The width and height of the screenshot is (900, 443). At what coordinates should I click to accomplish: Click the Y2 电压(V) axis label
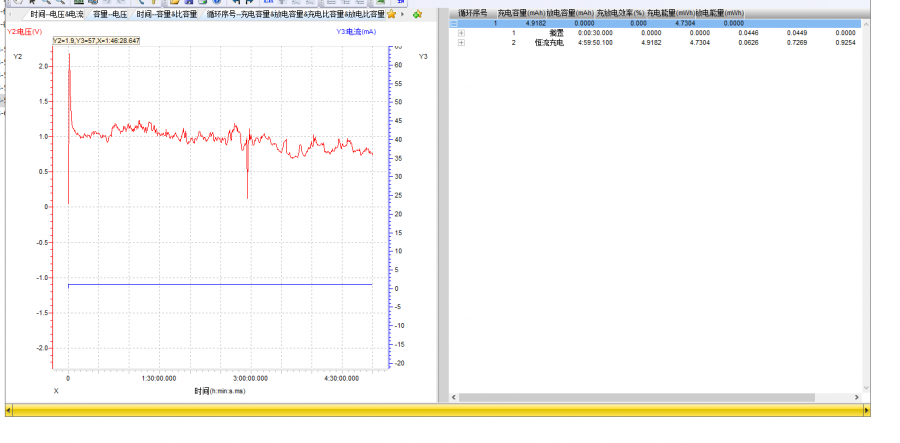tap(25, 32)
